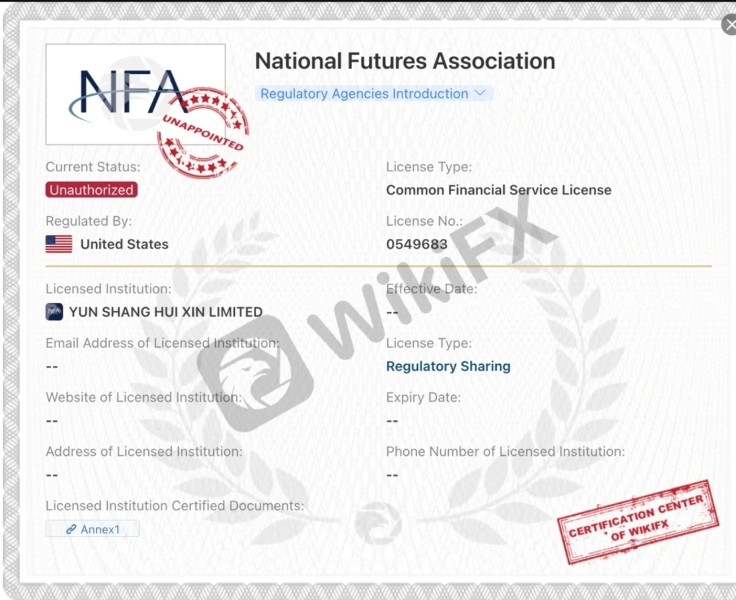Click the Expiry Date label
736x600 pixels.
(423, 397)
